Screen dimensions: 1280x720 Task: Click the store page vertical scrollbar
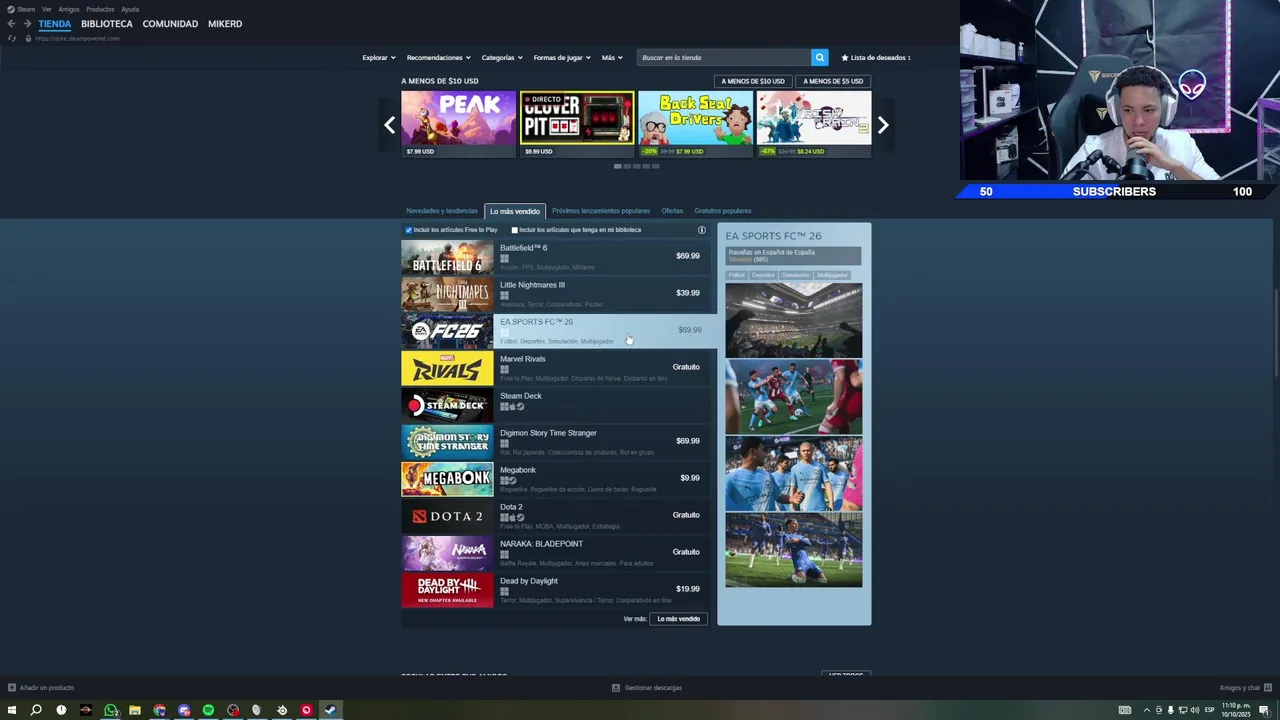1277,335
